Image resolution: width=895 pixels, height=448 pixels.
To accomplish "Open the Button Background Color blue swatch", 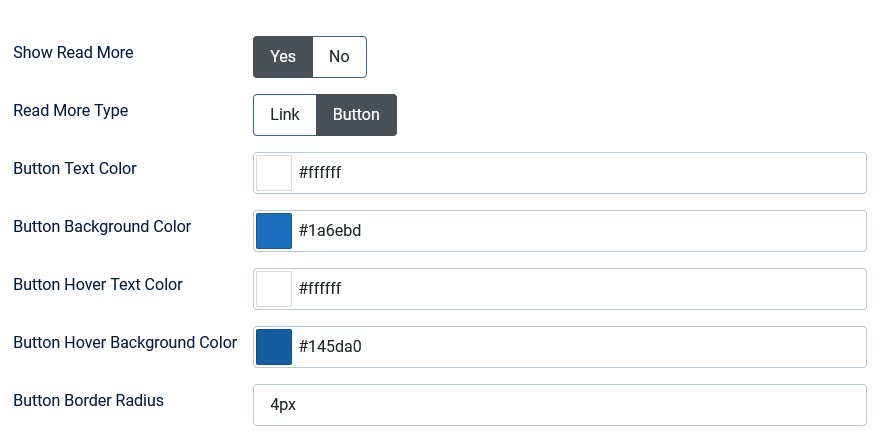I will click(x=274, y=231).
